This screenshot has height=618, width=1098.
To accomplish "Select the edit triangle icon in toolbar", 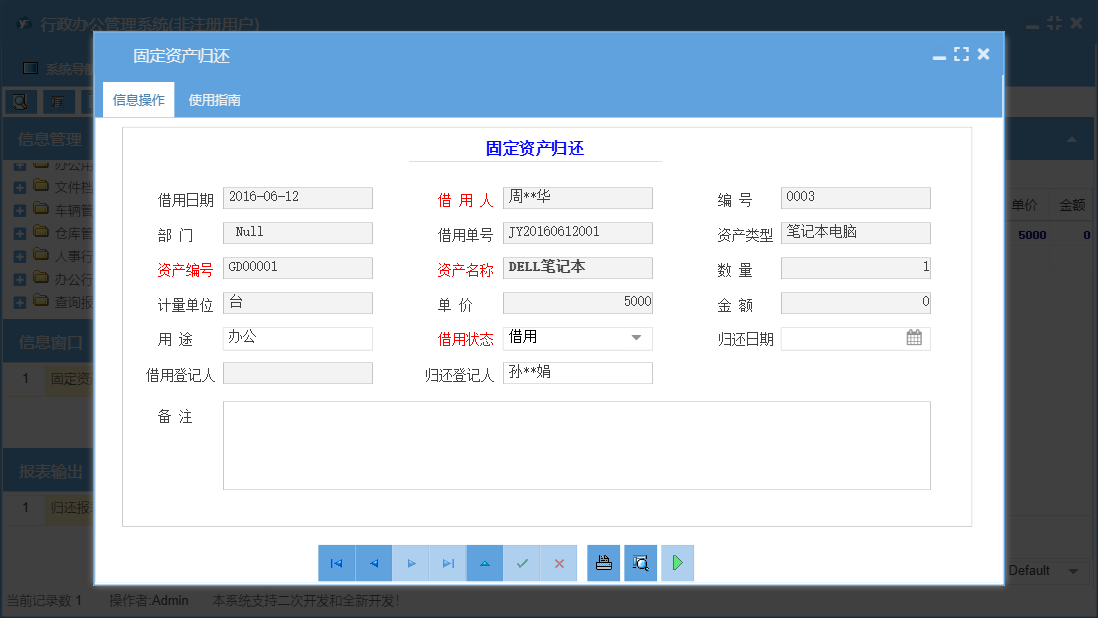I will [485, 563].
